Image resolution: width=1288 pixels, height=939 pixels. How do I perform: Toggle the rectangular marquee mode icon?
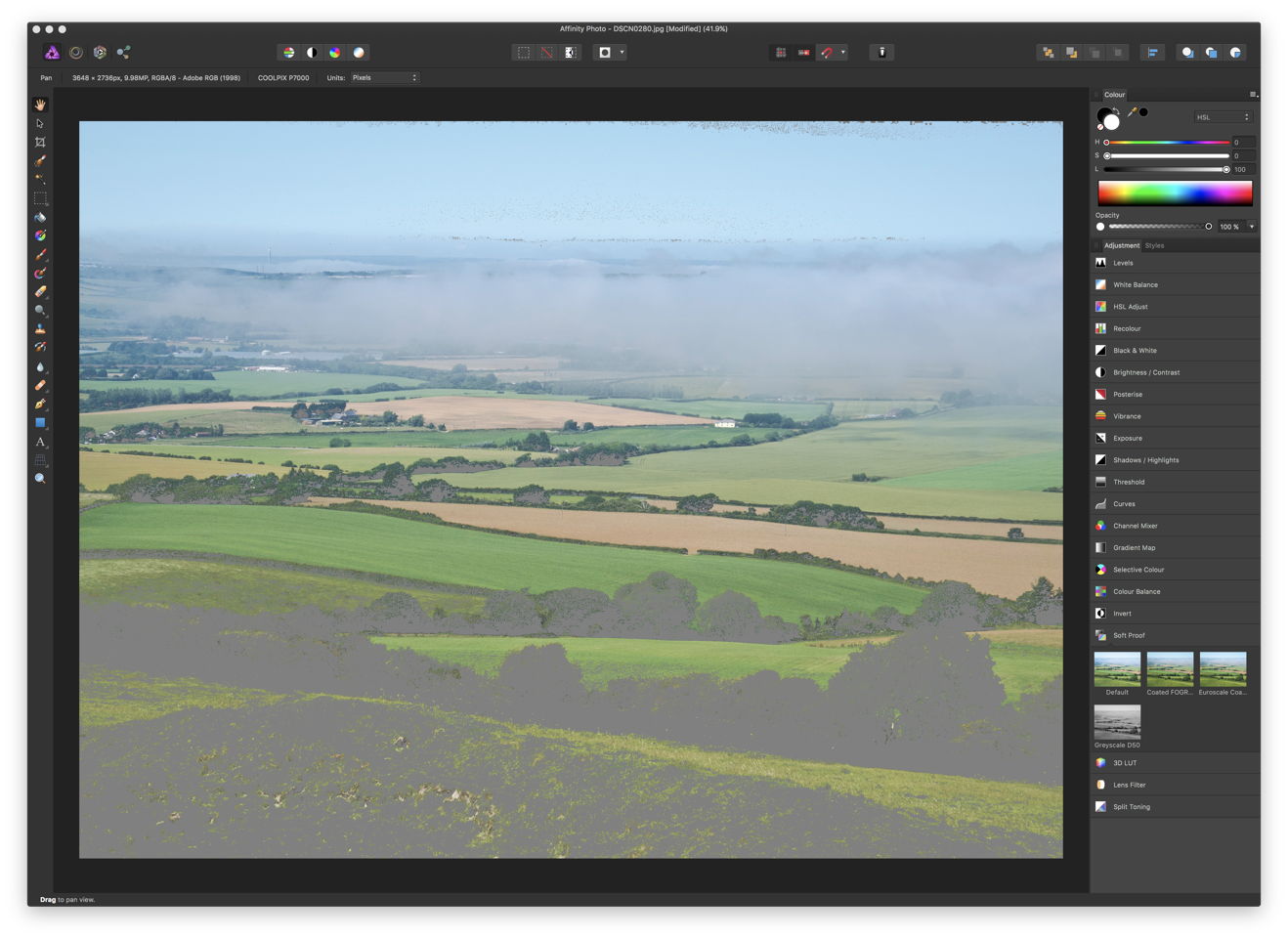(524, 52)
